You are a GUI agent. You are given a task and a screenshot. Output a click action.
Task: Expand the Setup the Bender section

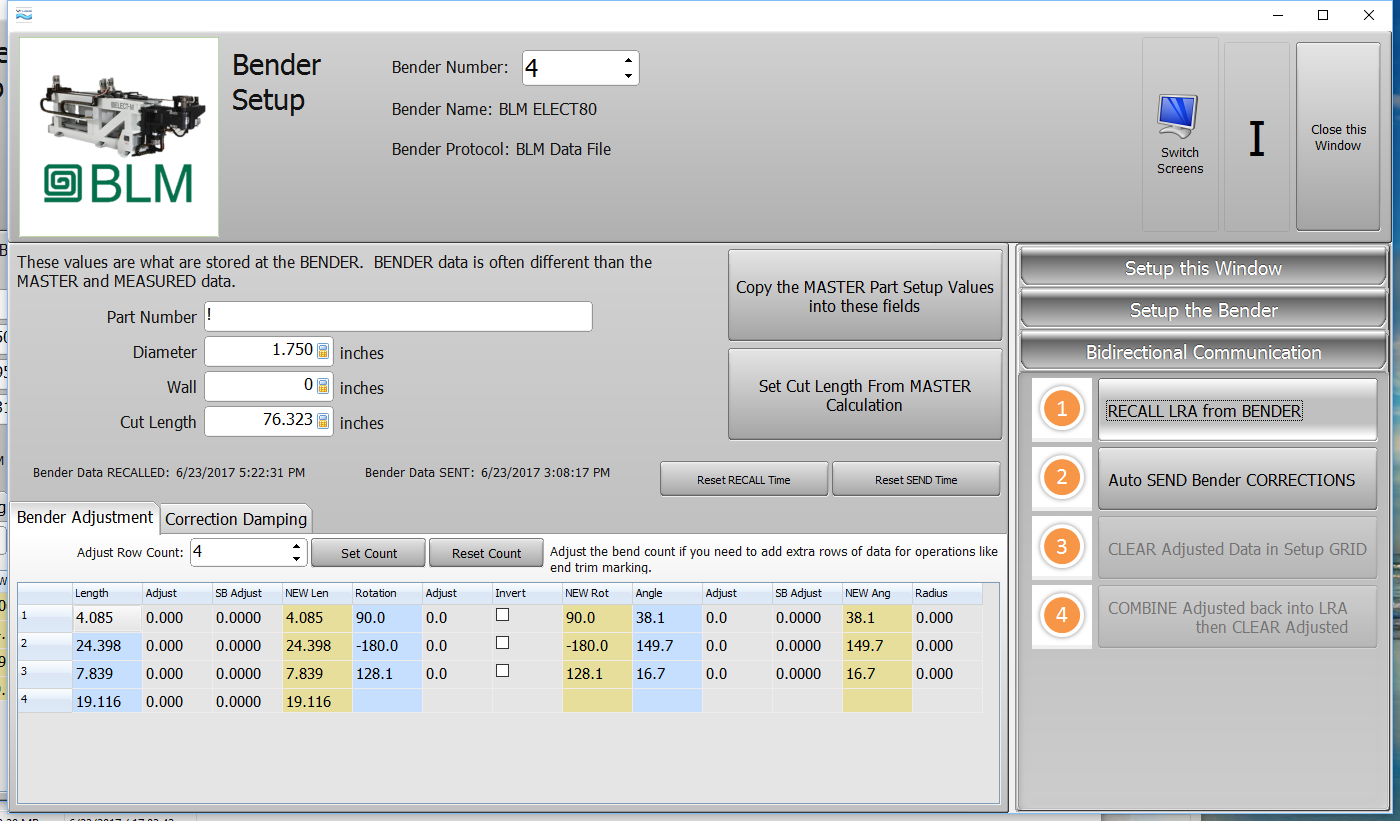pyautogui.click(x=1203, y=310)
